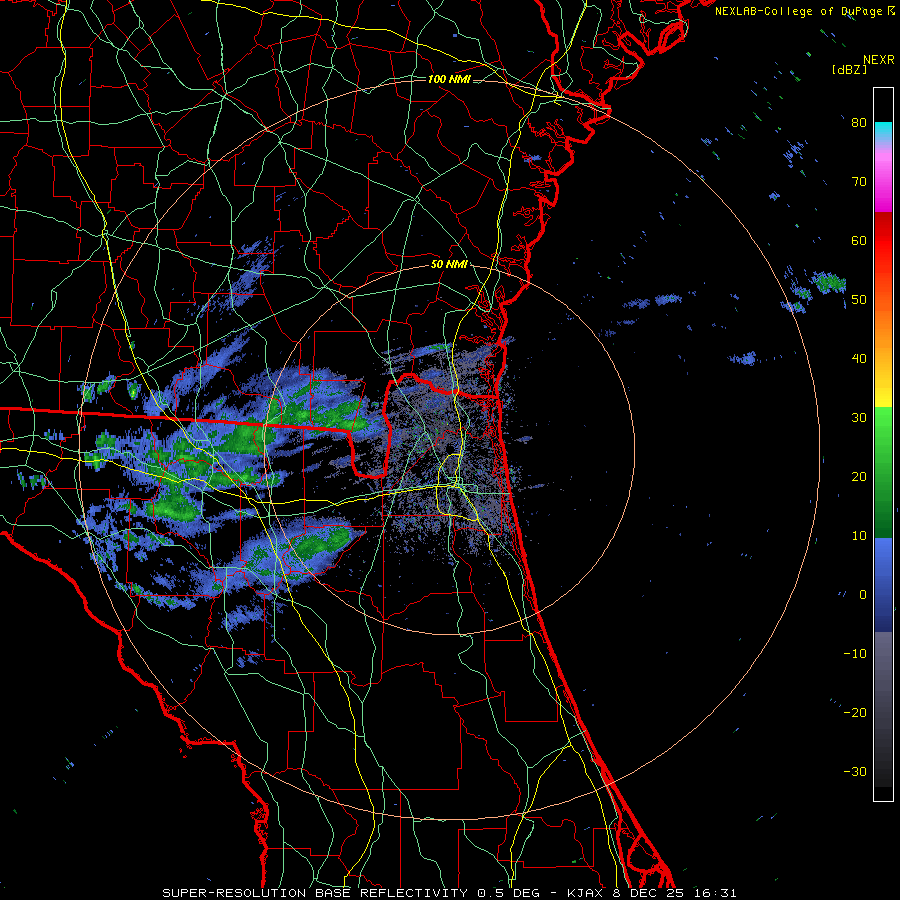Click the cyan band atop the color bar
Viewport: 900px width, 900px height.
point(883,129)
